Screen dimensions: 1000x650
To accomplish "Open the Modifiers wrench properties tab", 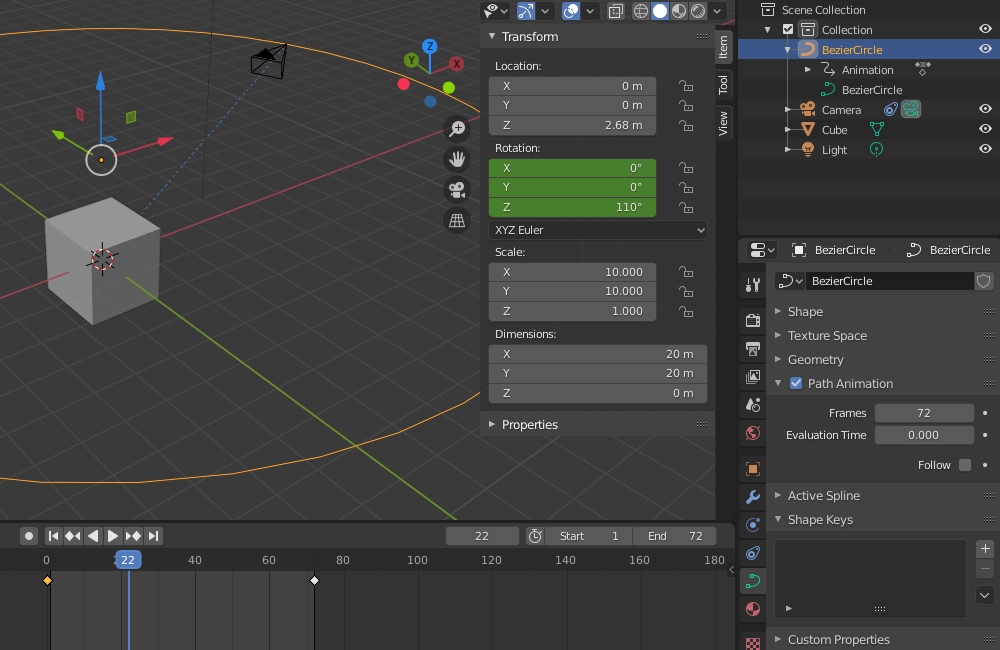I will pos(753,496).
